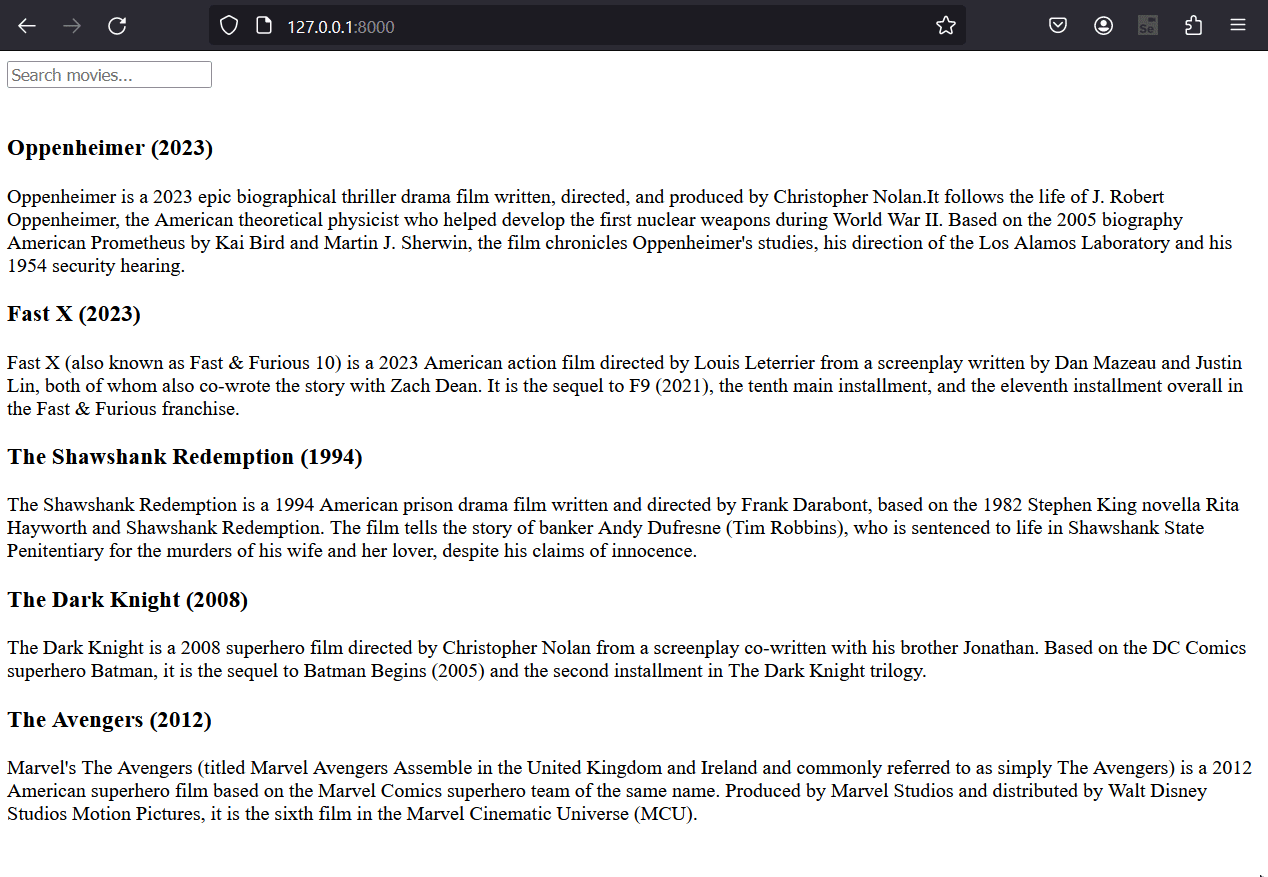
Task: Click The Dark Knight (2008) heading
Action: pyautogui.click(x=127, y=600)
